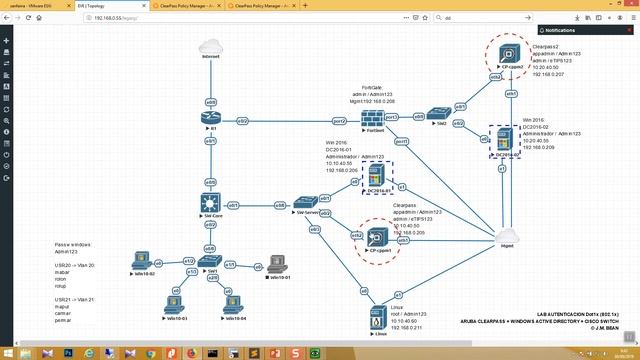
Task: Click the horizontal scrollbar at bottom
Action: point(246,343)
